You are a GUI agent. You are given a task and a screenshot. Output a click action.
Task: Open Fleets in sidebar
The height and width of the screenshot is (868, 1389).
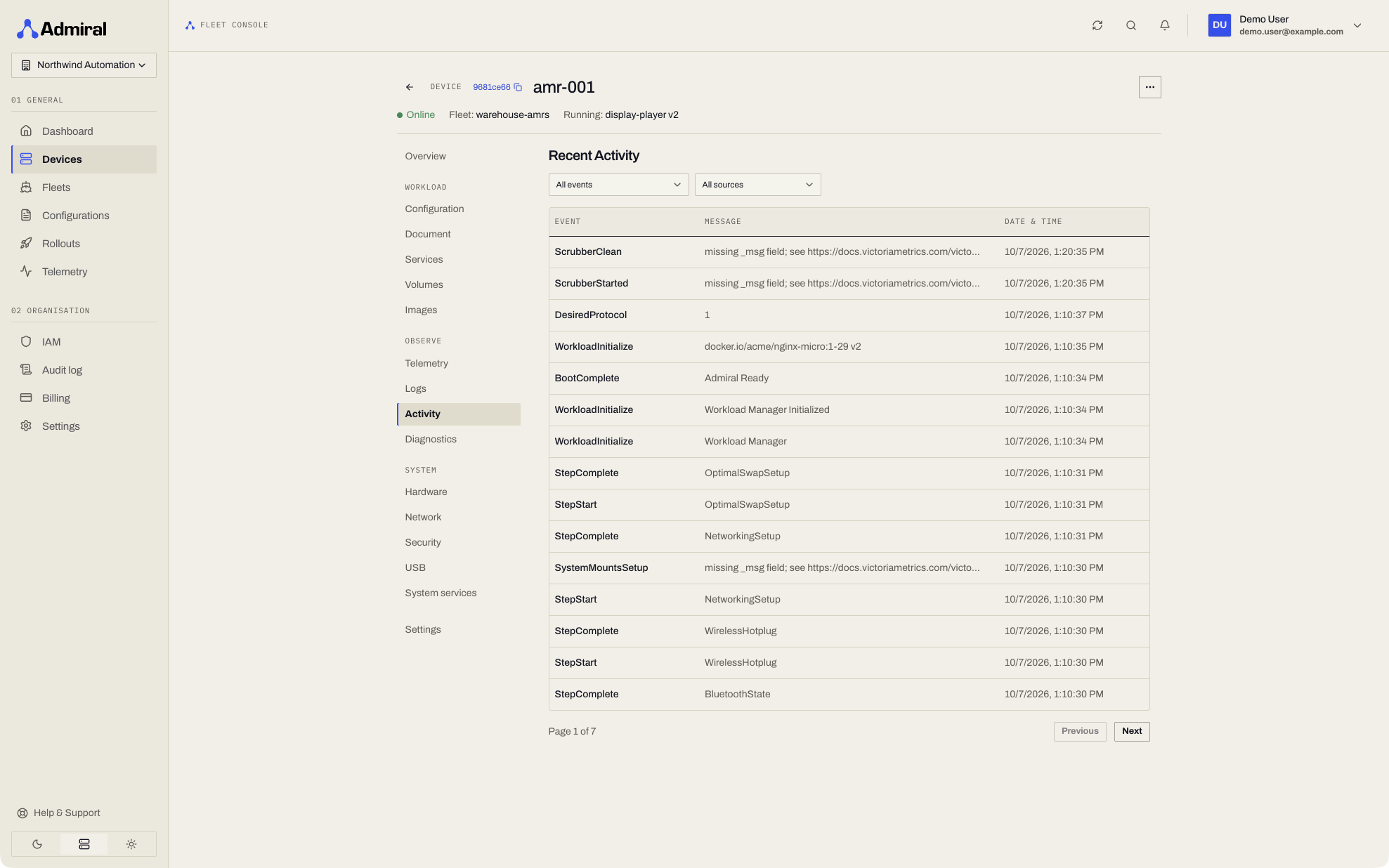(84, 188)
